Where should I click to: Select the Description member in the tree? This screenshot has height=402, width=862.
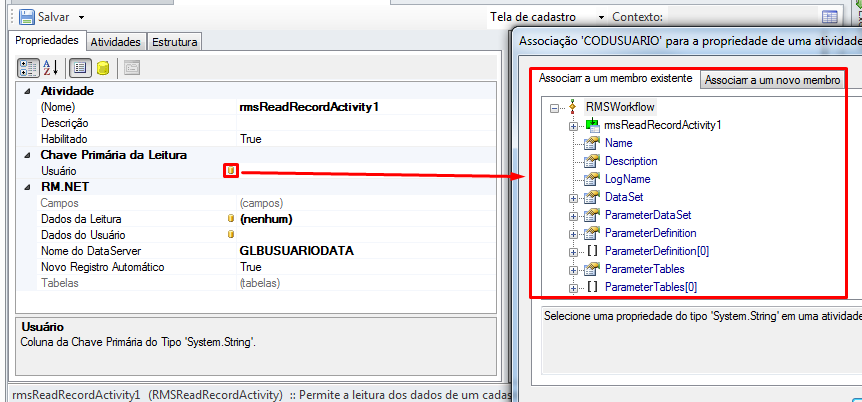click(631, 161)
